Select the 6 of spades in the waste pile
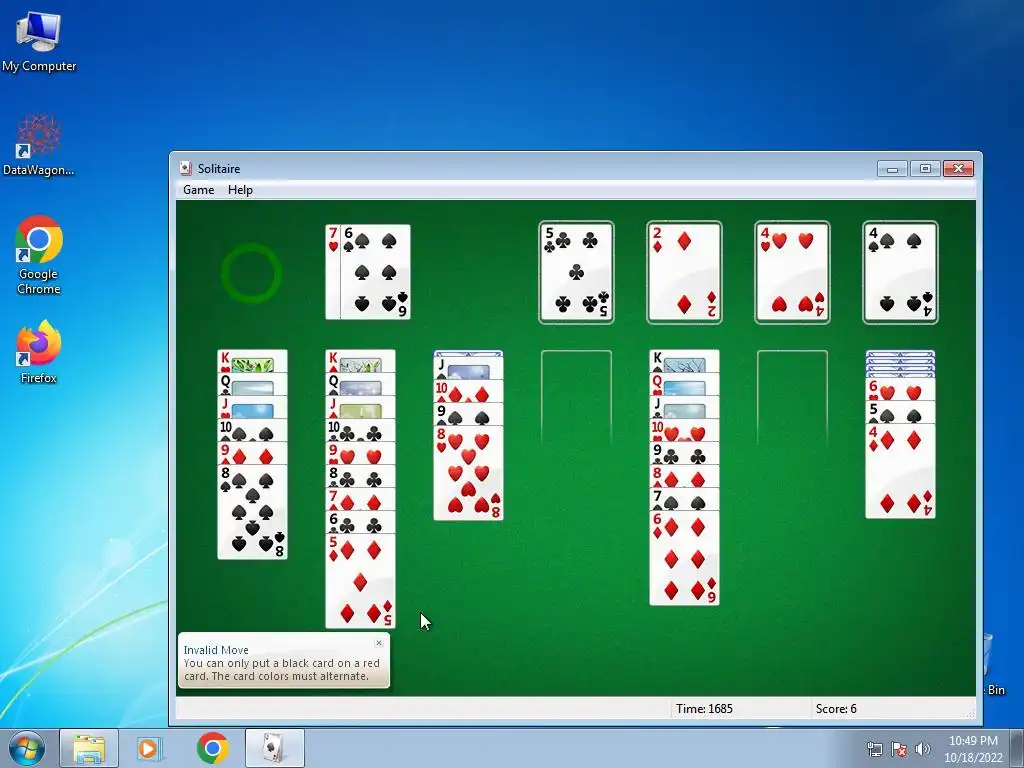Viewport: 1024px width, 768px height. pyautogui.click(x=376, y=272)
